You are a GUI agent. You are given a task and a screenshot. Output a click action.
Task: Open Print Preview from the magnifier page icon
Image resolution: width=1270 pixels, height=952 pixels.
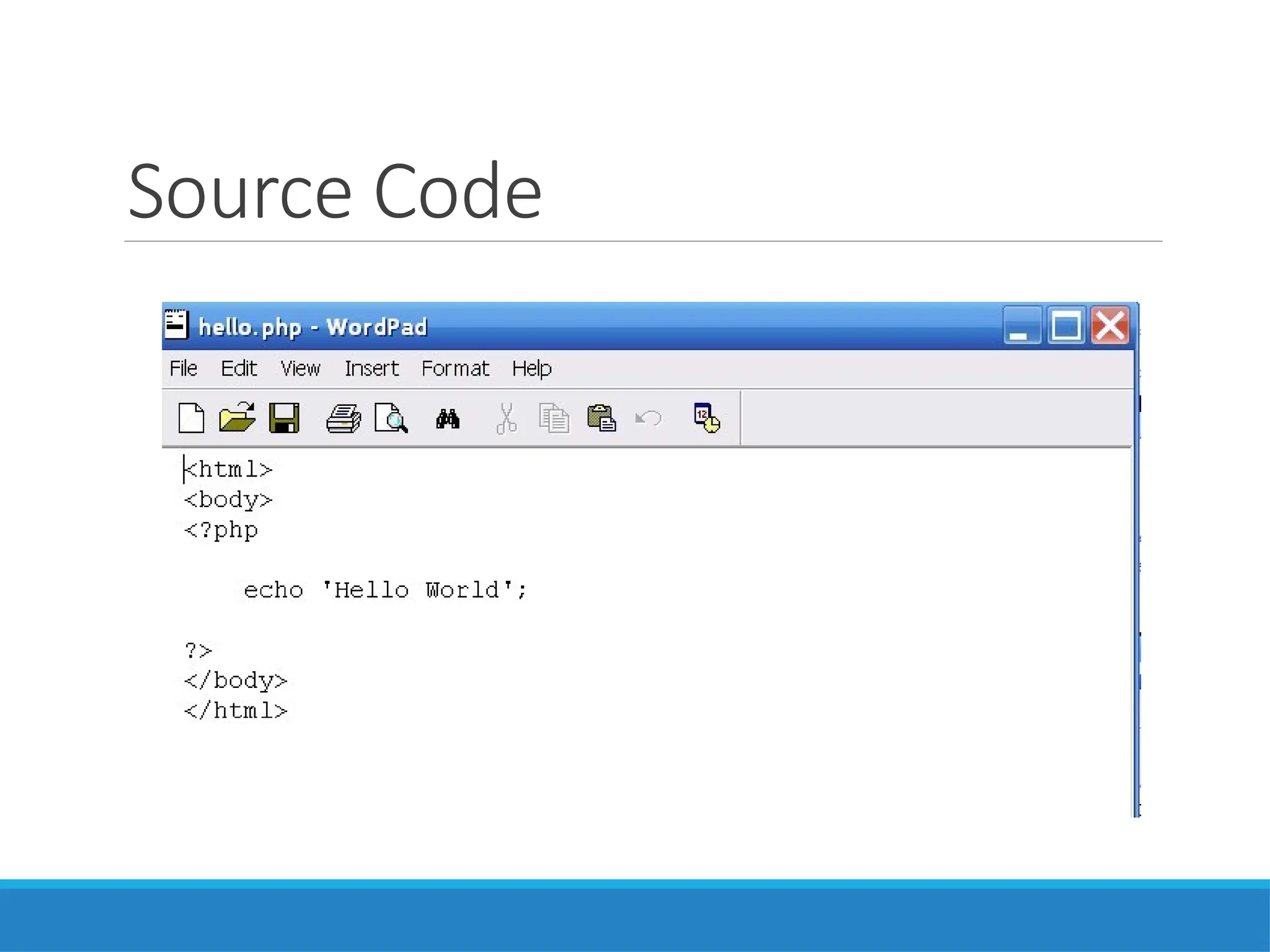click(391, 418)
